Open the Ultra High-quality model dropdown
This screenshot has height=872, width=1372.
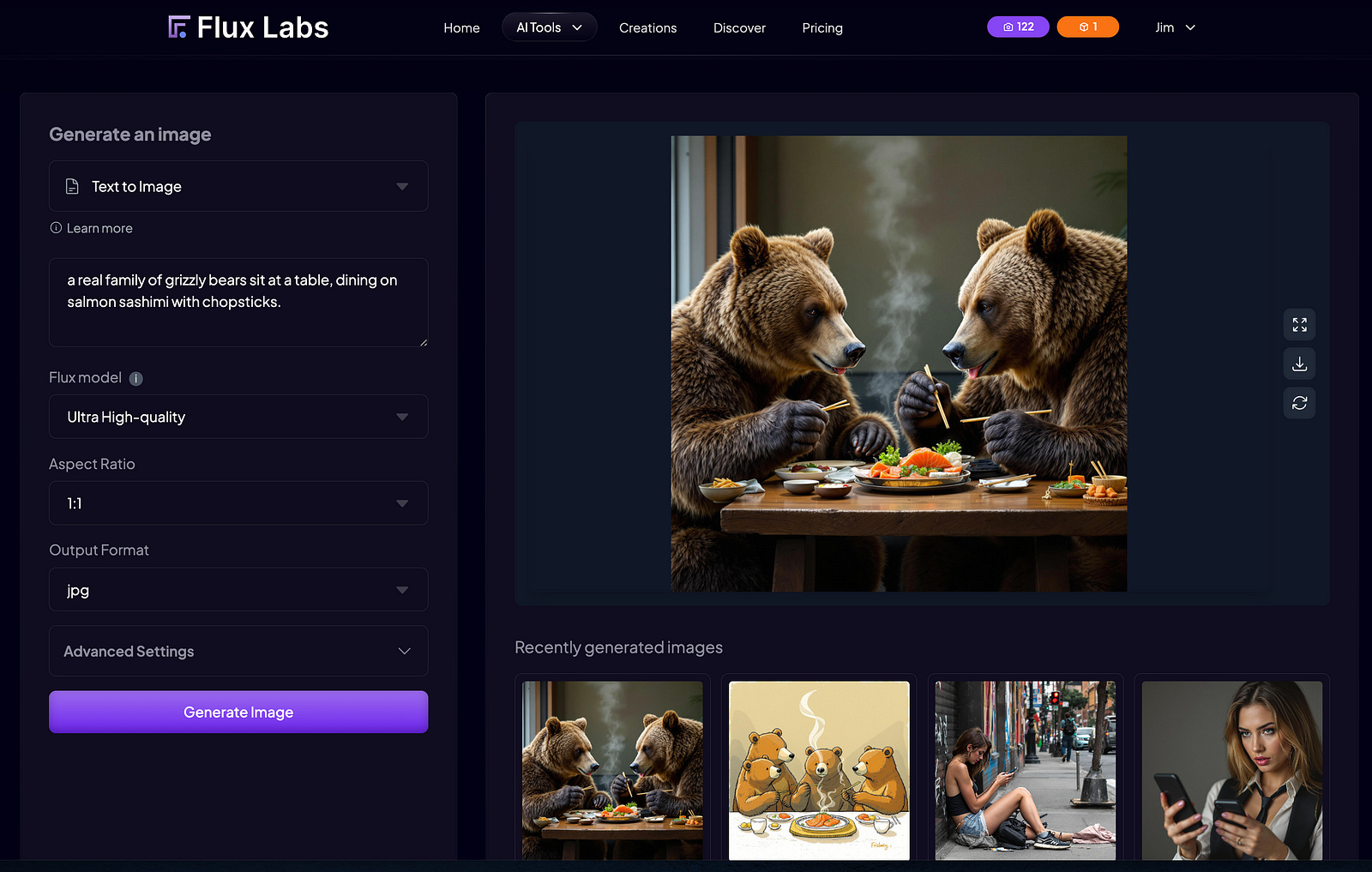238,417
